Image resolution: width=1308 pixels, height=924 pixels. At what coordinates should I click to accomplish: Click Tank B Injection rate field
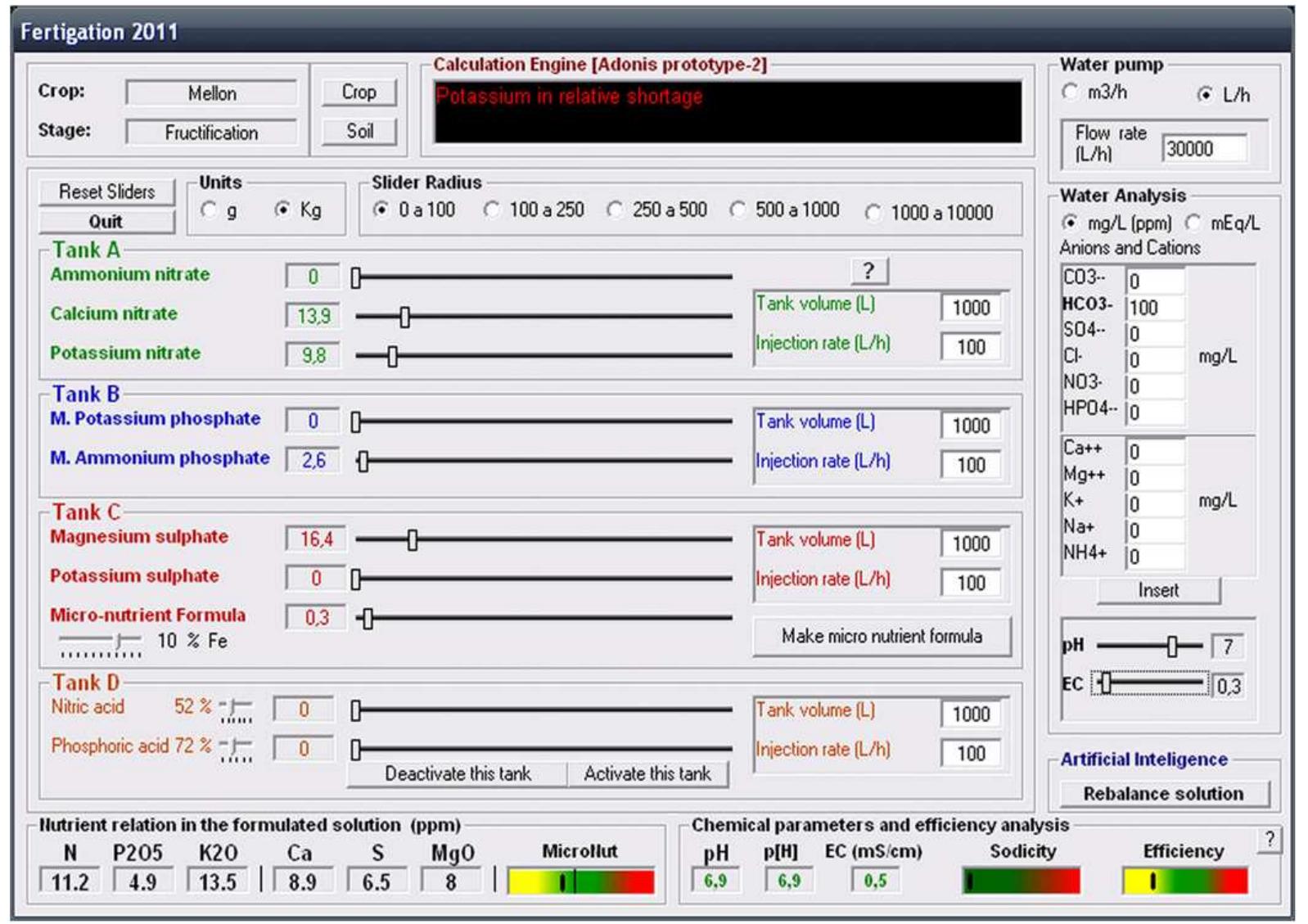click(x=971, y=465)
